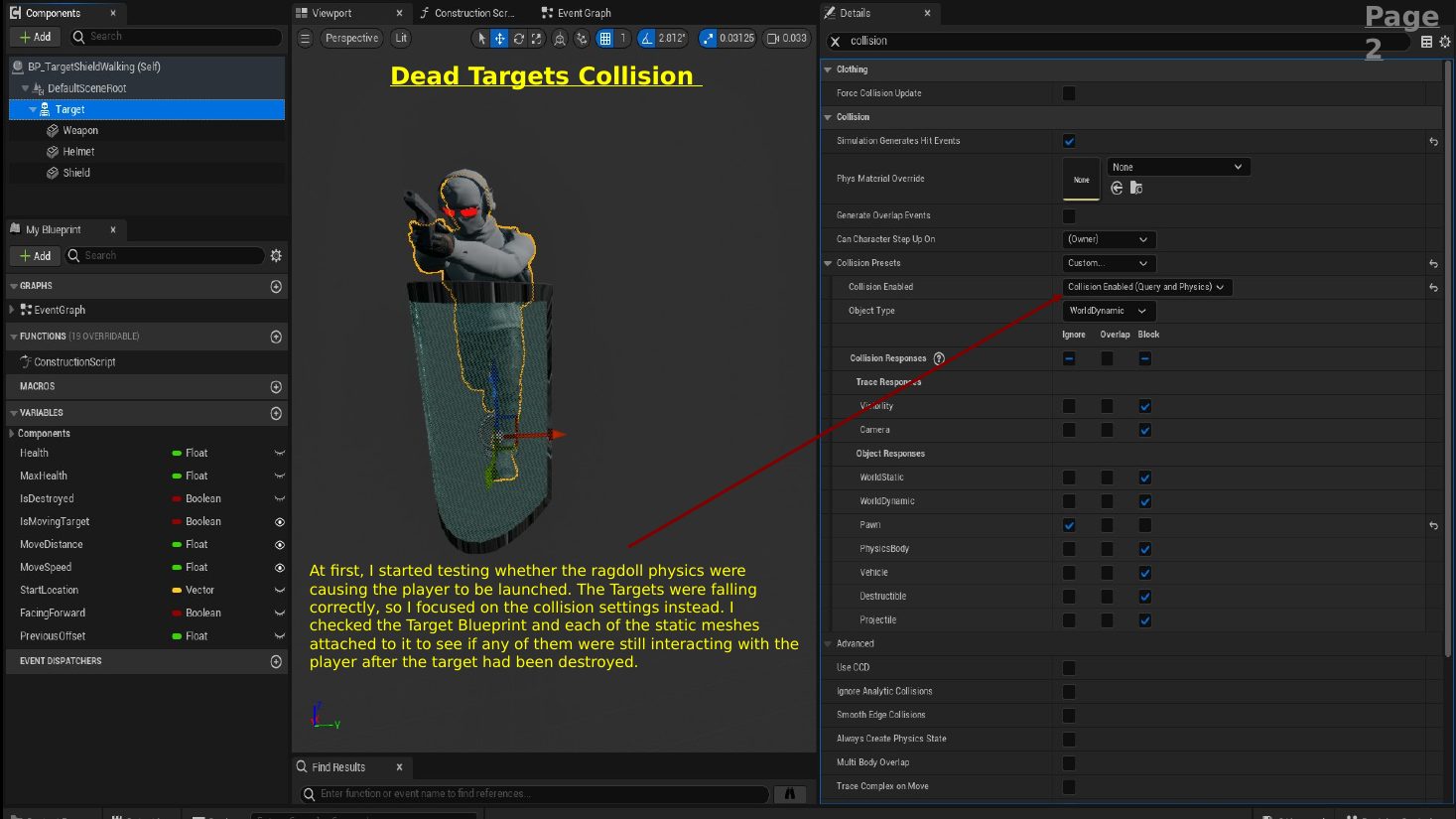Clear the collision search filter
This screenshot has height=819, width=1456.
(x=836, y=41)
